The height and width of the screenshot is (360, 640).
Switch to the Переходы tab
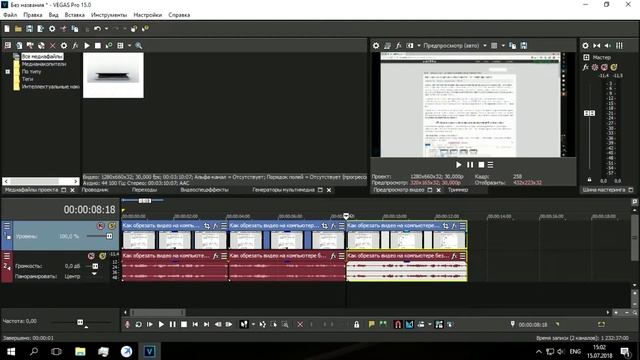(144, 190)
